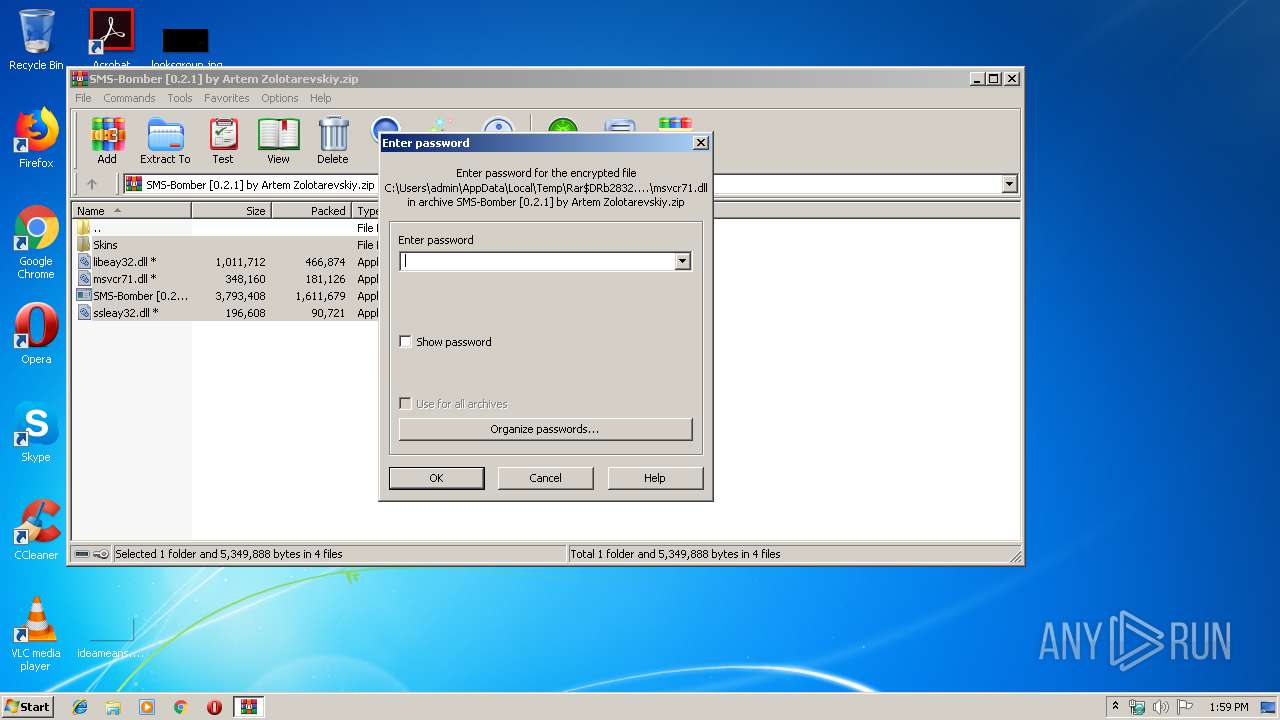Viewport: 1280px width, 720px height.
Task: Click the volume icon in system tray
Action: pos(1161,707)
